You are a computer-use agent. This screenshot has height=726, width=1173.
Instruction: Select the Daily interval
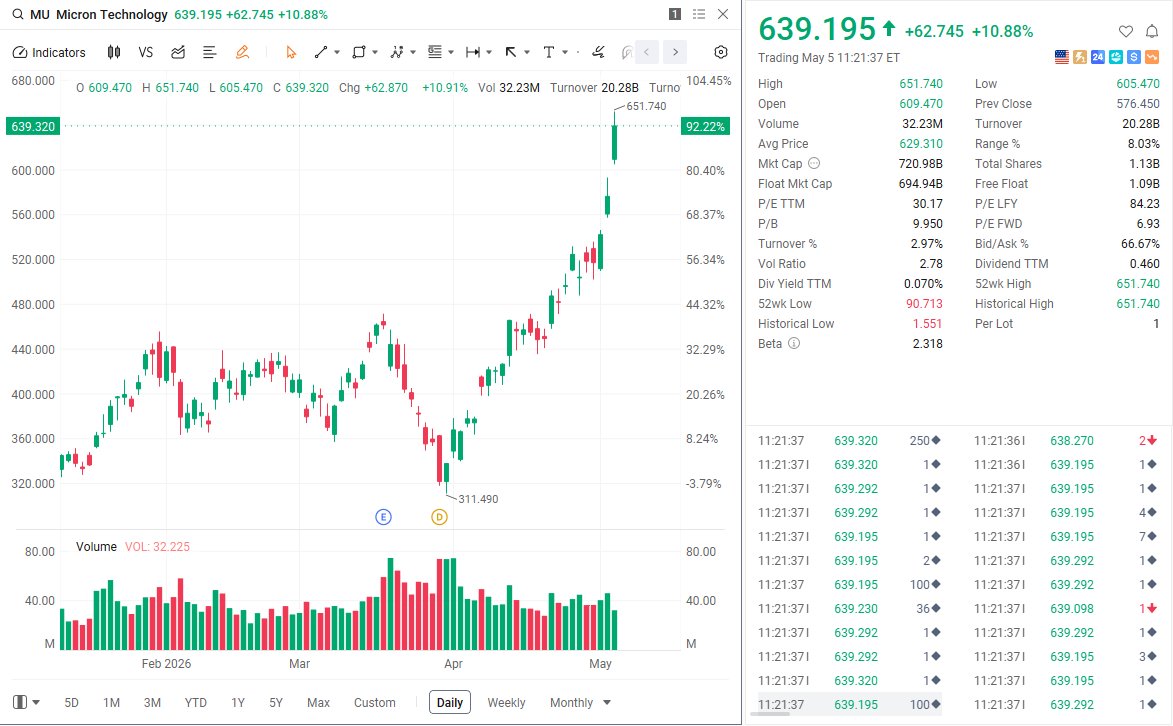[x=450, y=702]
